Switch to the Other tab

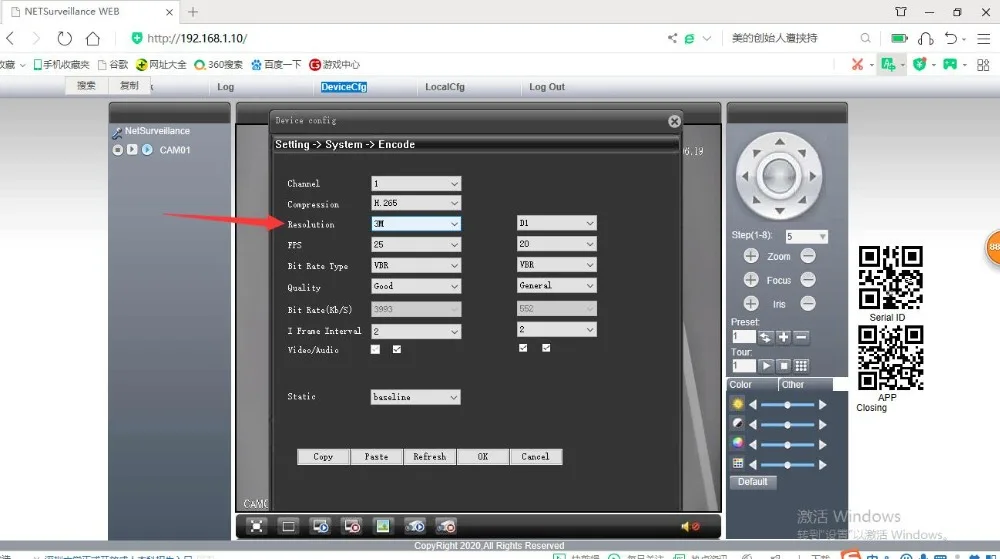click(x=806, y=385)
